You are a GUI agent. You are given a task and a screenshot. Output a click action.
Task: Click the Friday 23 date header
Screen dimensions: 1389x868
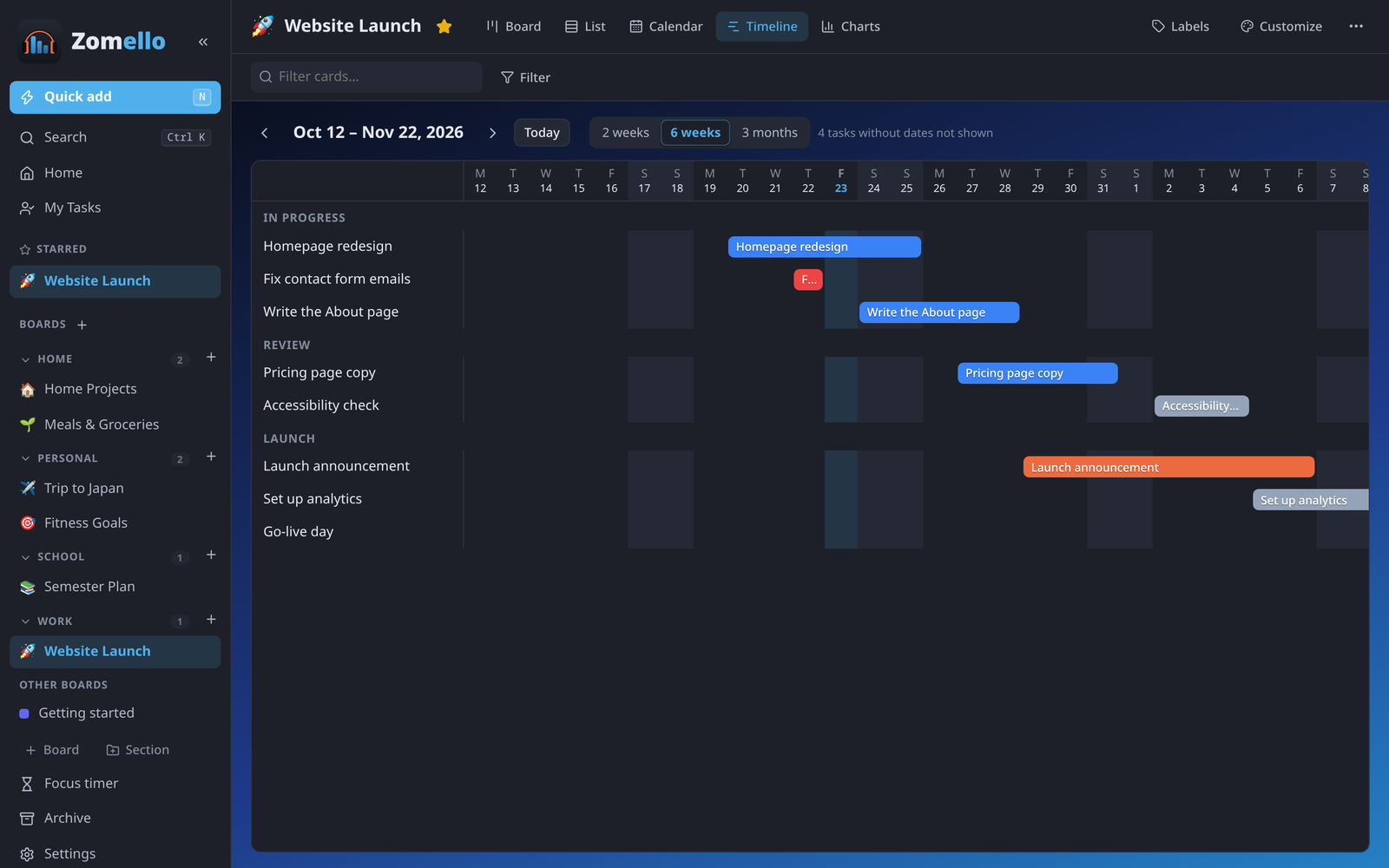(841, 181)
